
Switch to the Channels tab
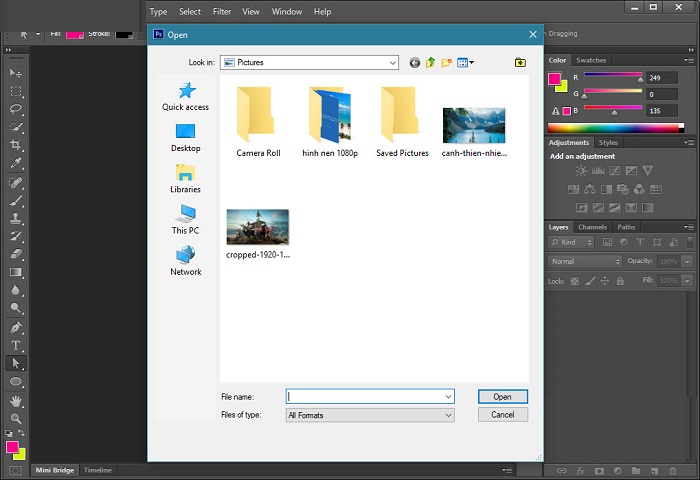(x=592, y=227)
